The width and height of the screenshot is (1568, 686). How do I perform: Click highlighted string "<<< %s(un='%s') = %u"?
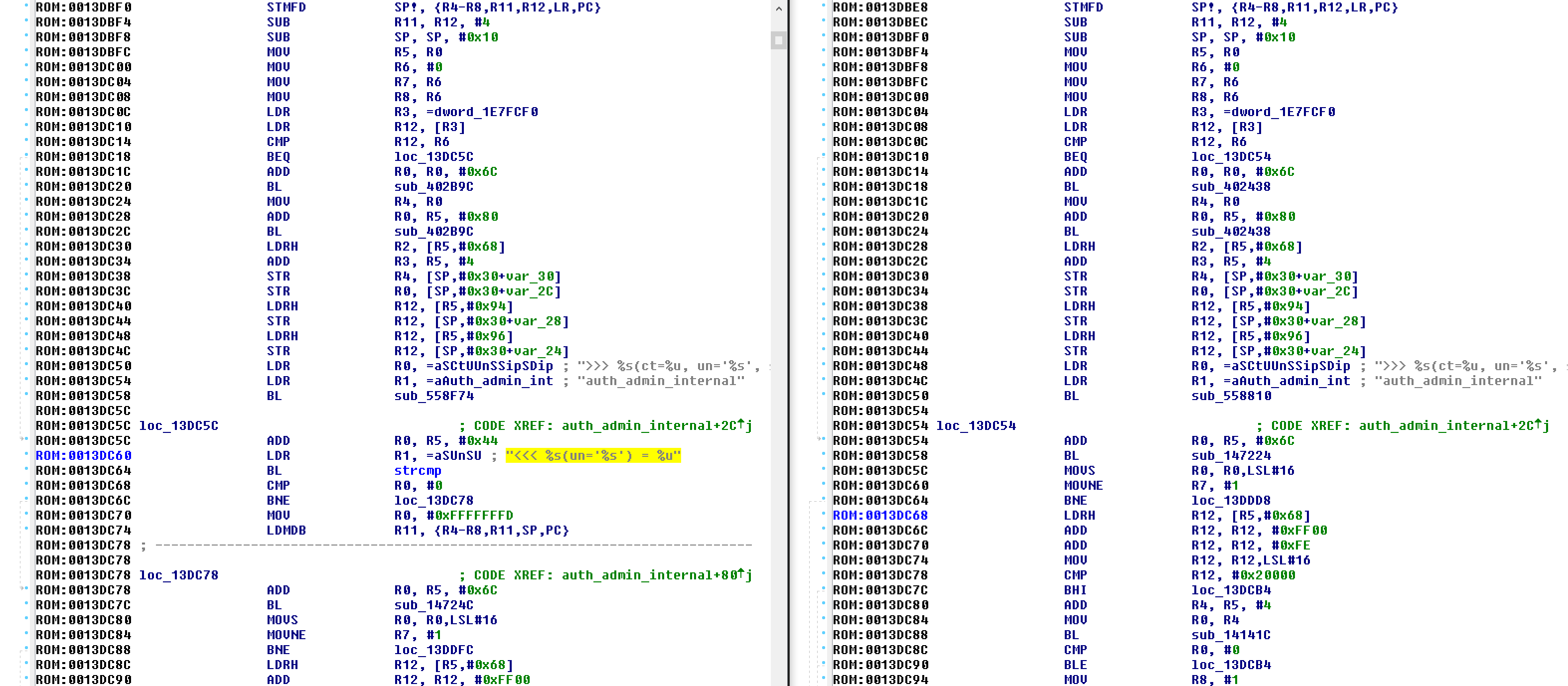click(x=593, y=455)
